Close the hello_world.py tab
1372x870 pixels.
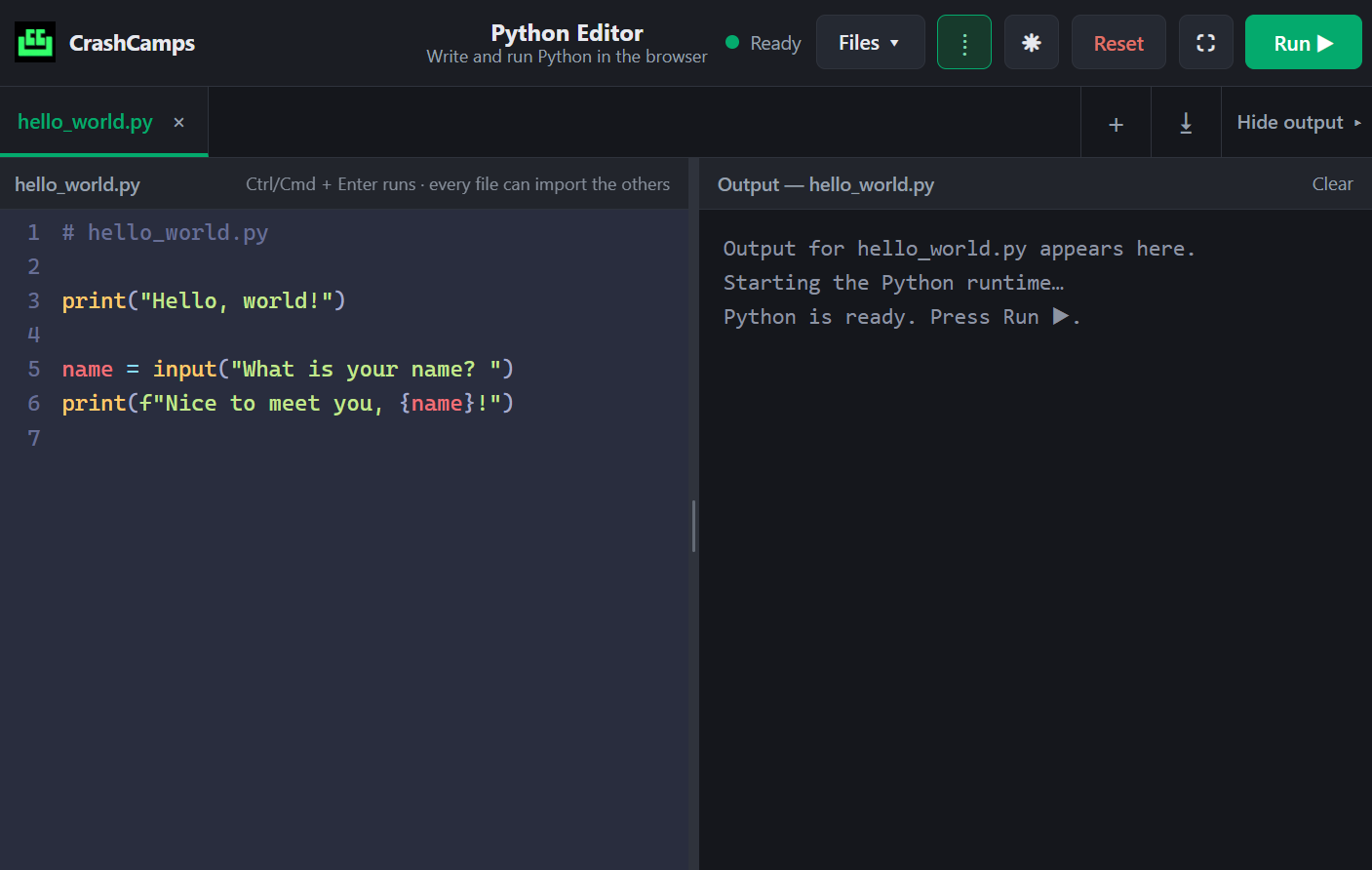tap(178, 122)
